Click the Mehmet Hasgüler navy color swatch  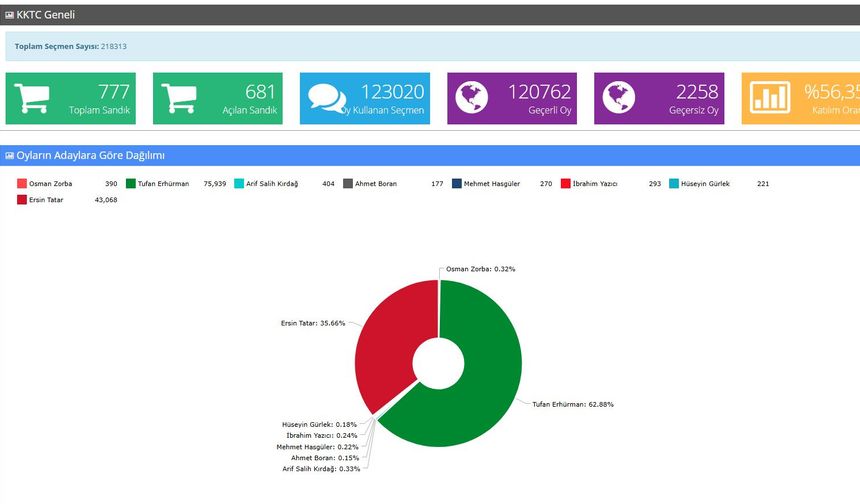(457, 184)
